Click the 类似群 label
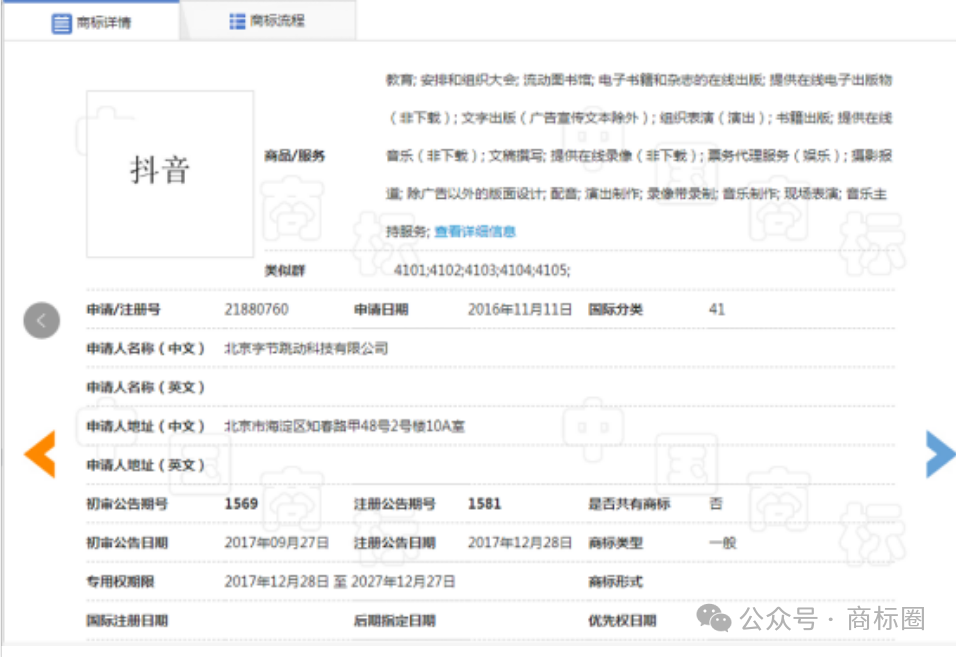Screen dimensions: 956x657 pyautogui.click(x=285, y=271)
